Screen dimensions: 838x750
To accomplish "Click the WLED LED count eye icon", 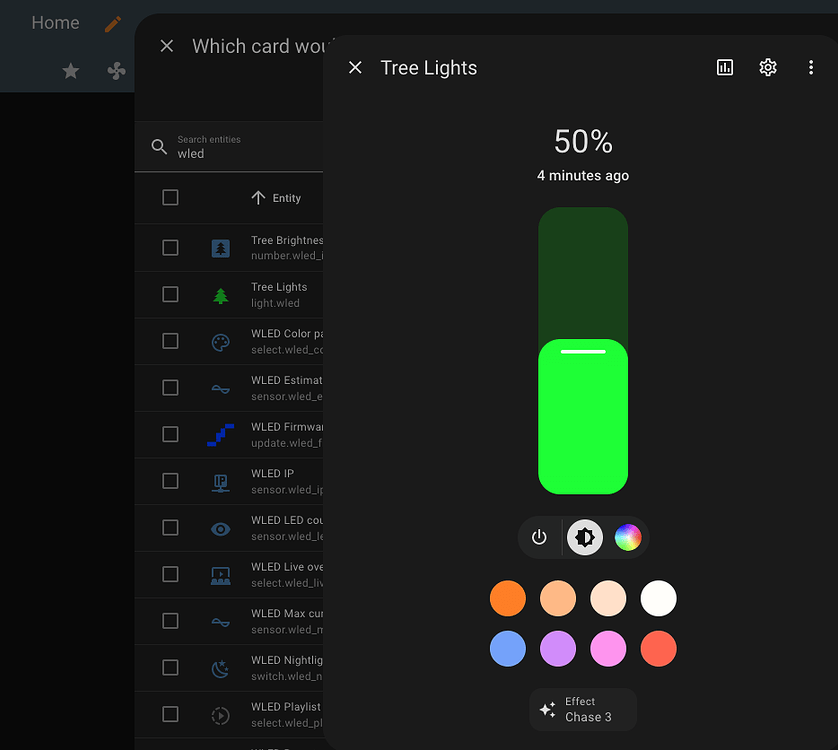I will tap(220, 528).
